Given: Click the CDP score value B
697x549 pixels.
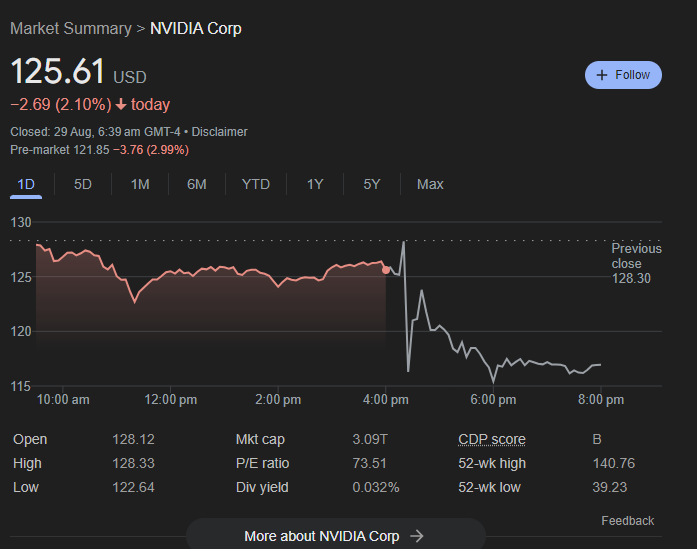Looking at the screenshot, I should point(597,439).
